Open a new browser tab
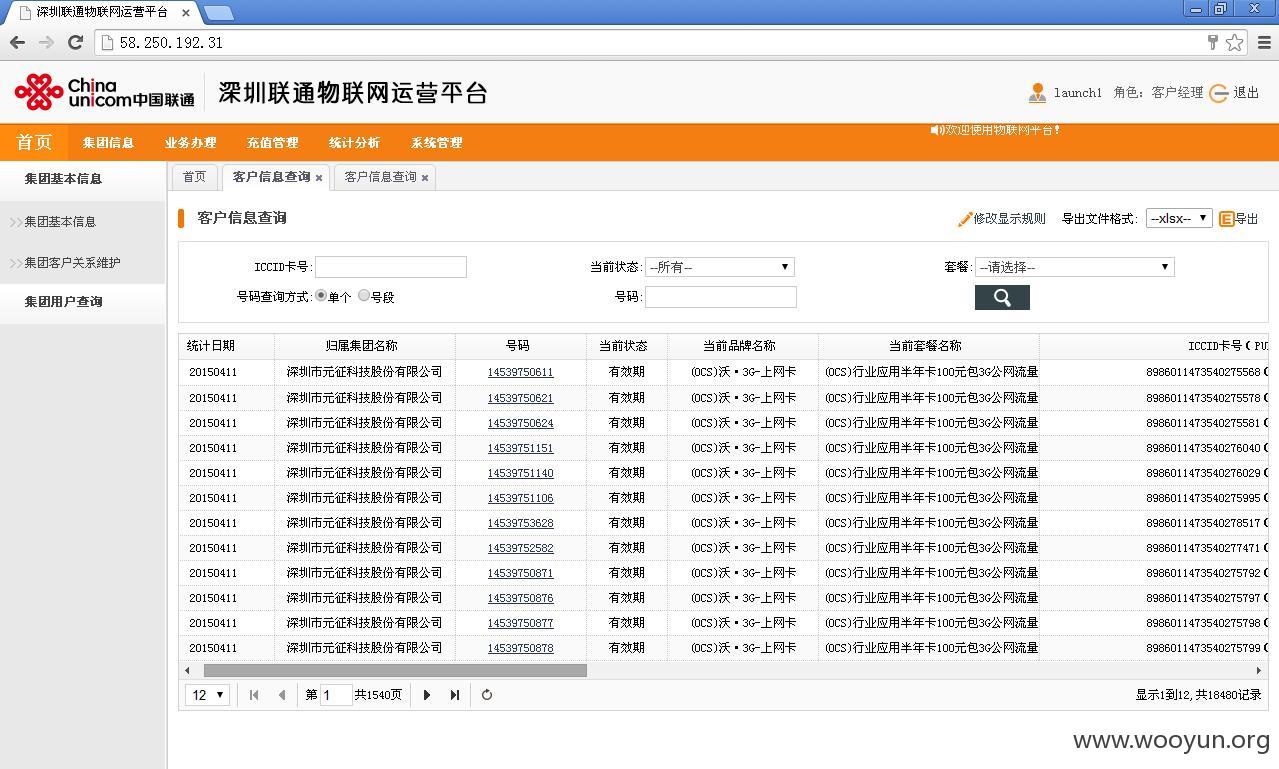This screenshot has width=1279, height=769. (x=219, y=12)
